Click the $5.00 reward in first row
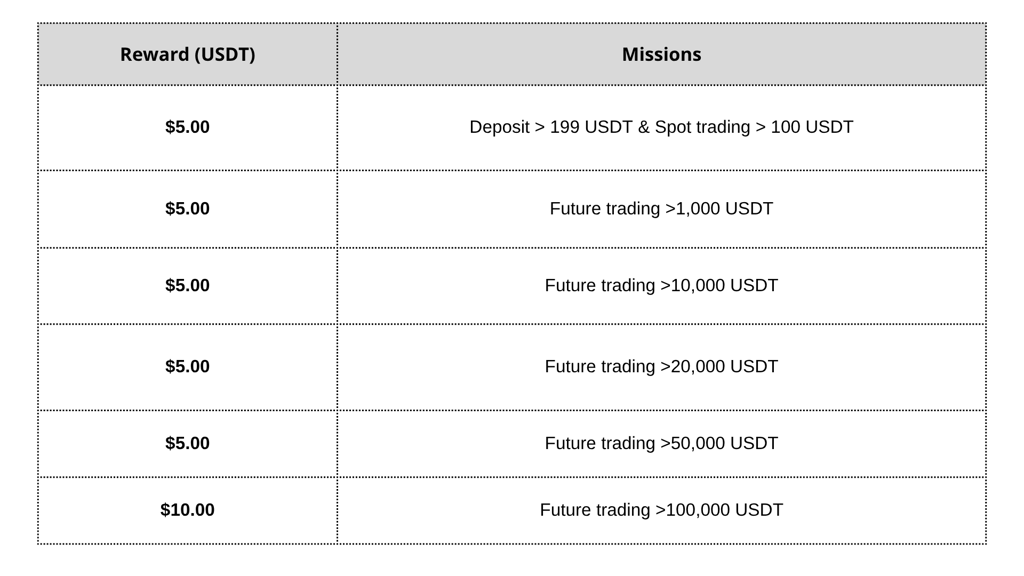This screenshot has height=576, width=1024. pos(187,127)
